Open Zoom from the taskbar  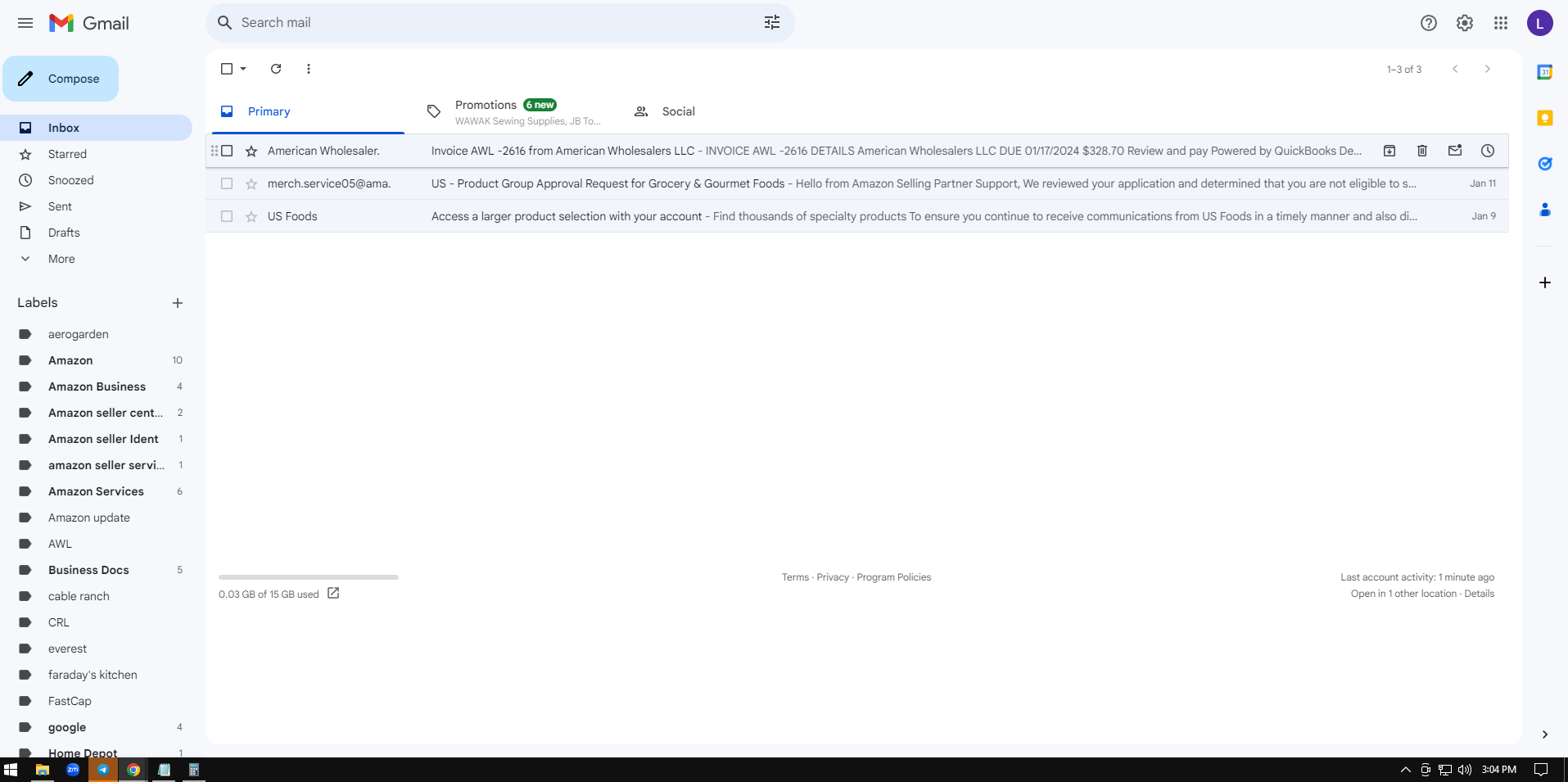point(73,770)
